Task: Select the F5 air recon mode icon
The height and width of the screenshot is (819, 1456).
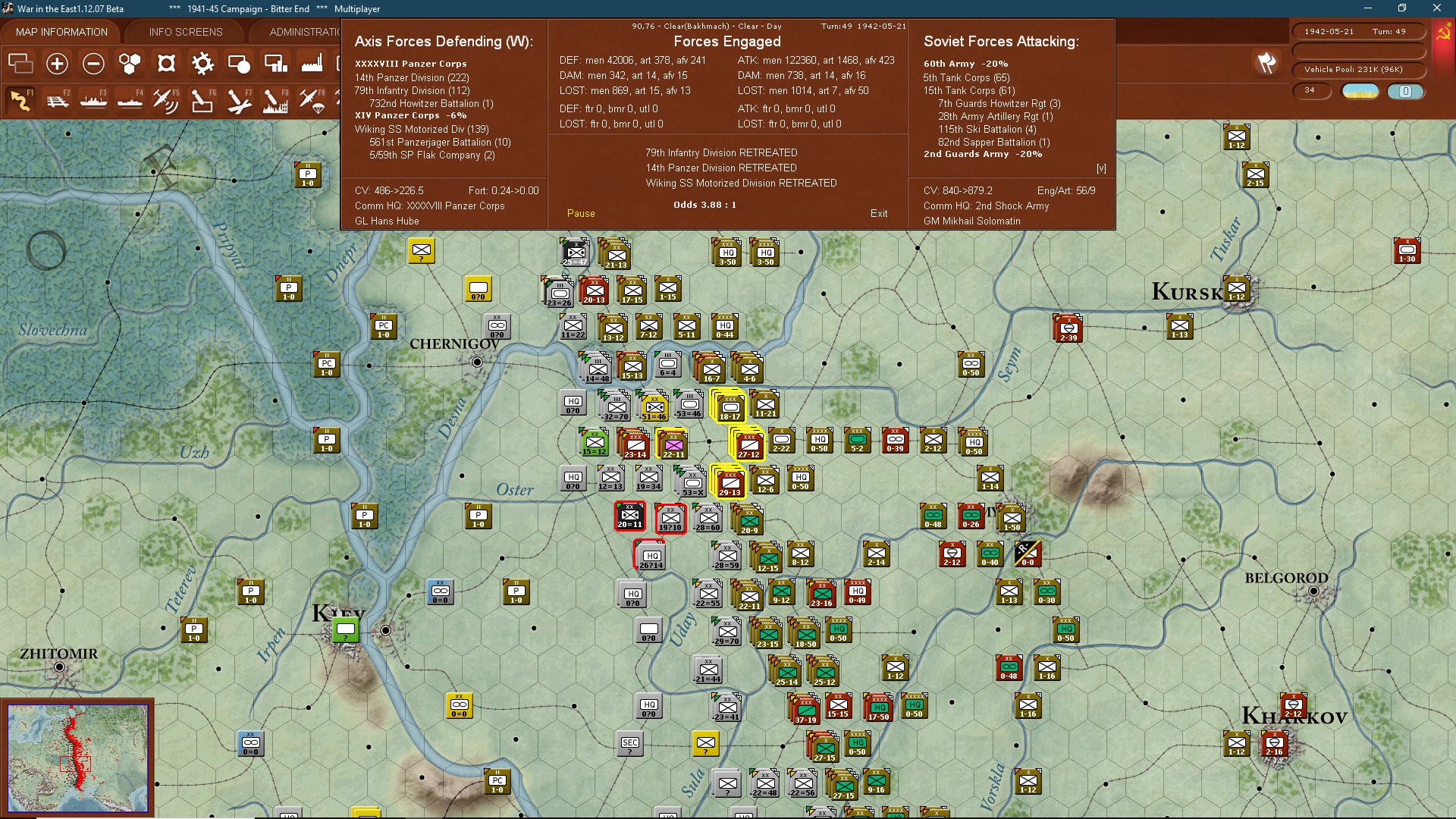Action: [166, 100]
